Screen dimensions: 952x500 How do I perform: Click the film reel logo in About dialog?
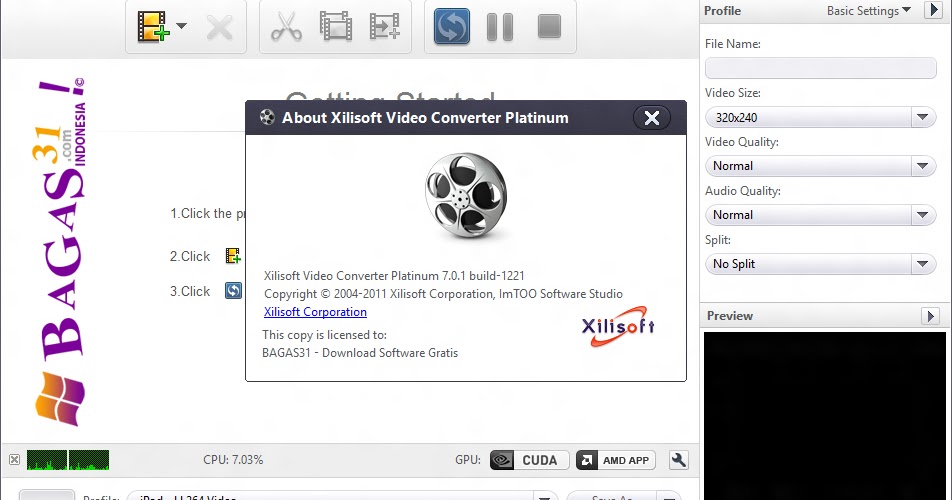(466, 196)
